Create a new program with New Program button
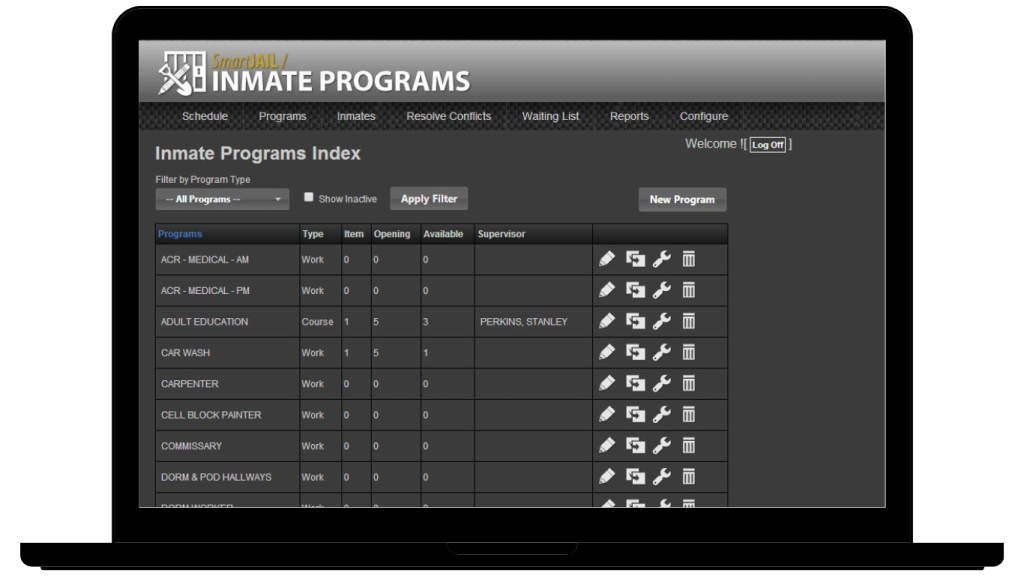The width and height of the screenshot is (1024, 576). pyautogui.click(x=682, y=199)
